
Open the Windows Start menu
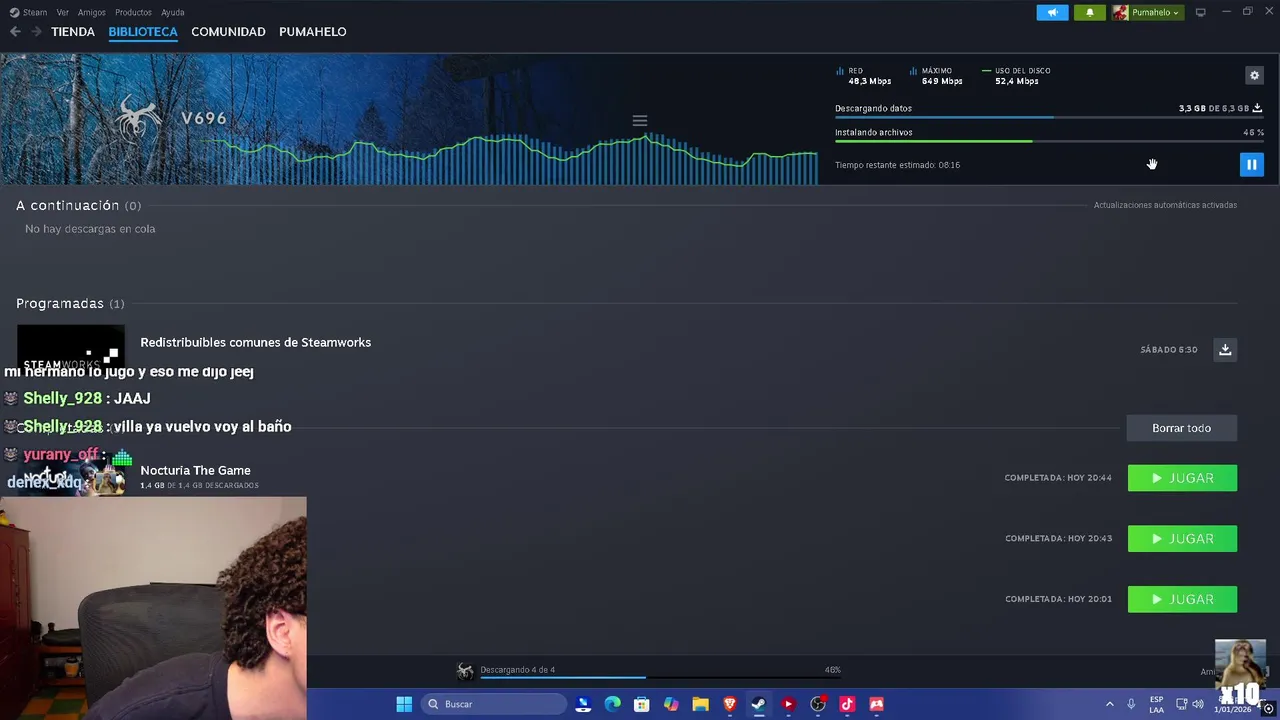(404, 704)
